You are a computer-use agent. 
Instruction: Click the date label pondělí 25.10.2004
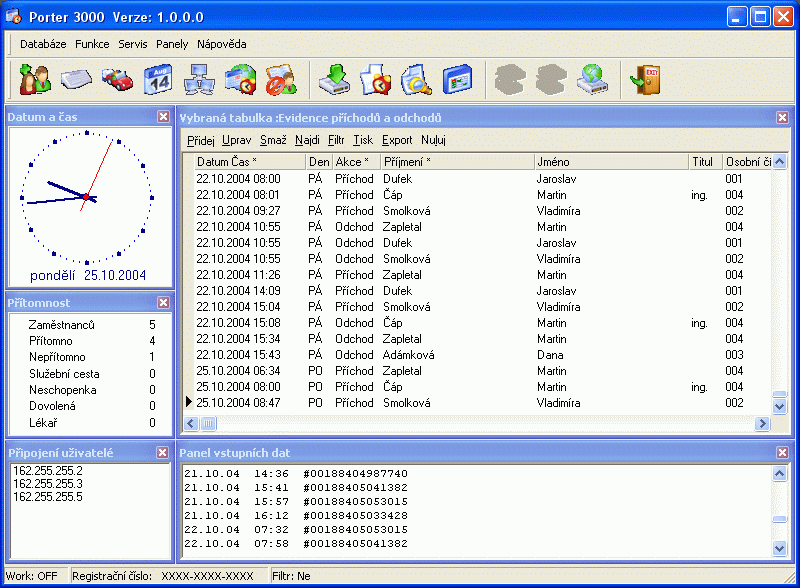(88, 276)
